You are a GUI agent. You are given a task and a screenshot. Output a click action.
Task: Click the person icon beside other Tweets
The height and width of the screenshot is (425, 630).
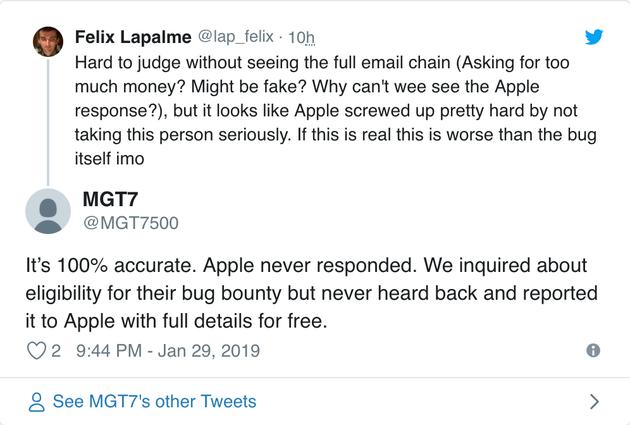pyautogui.click(x=37, y=402)
